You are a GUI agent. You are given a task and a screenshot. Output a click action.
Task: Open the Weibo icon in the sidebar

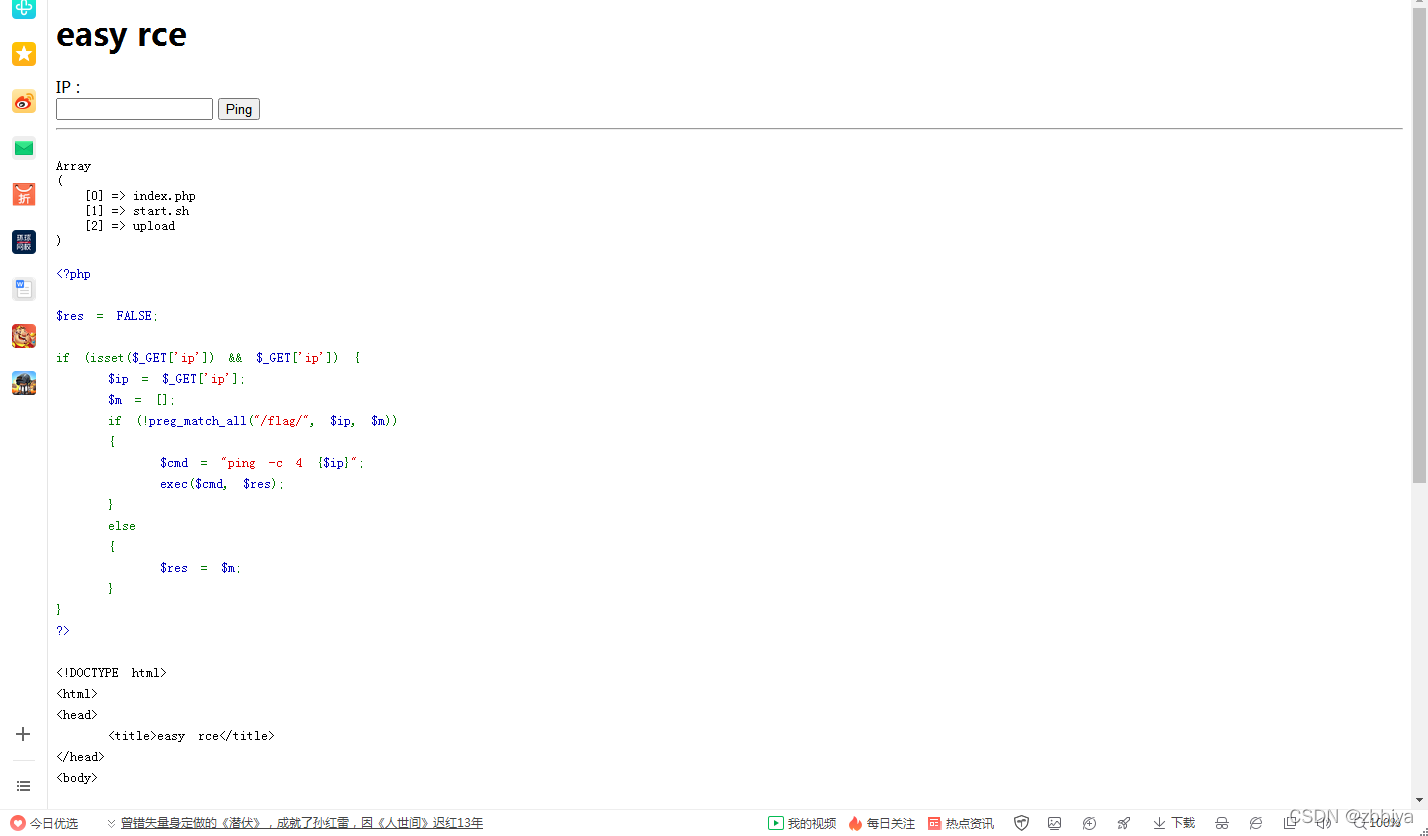(24, 101)
